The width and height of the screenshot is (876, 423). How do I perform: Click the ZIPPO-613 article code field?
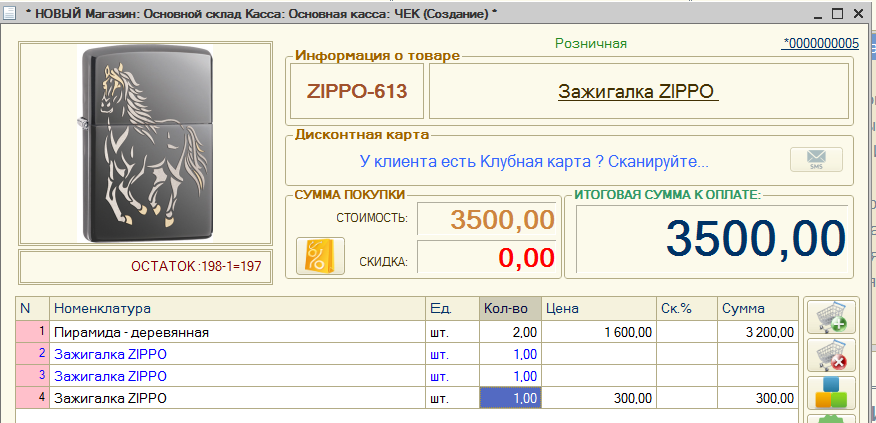click(x=357, y=91)
